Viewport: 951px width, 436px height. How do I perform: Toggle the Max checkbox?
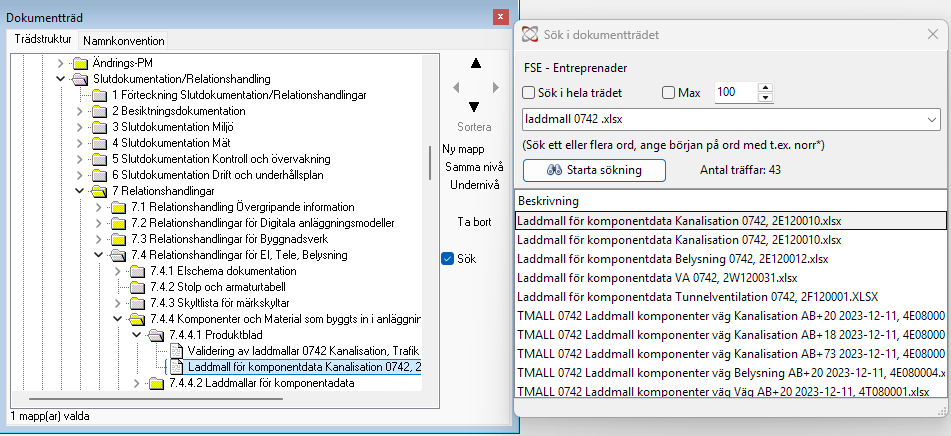(x=668, y=93)
